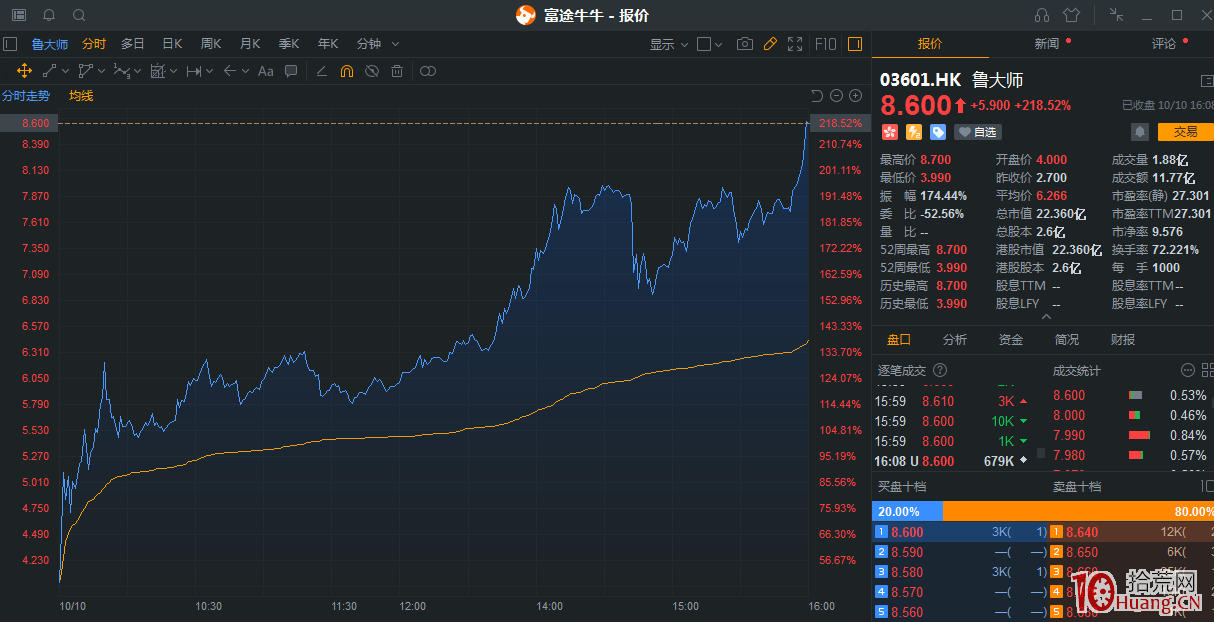The height and width of the screenshot is (622, 1214).
Task: Select the wave pattern drawing tool
Action: click(x=121, y=71)
